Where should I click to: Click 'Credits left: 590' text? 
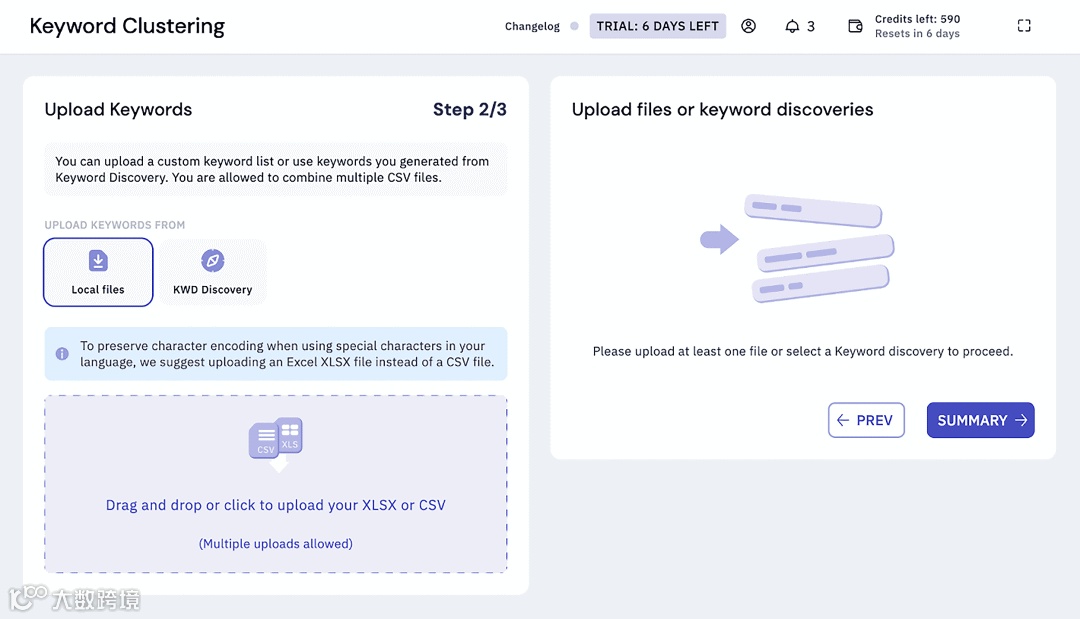[917, 19]
